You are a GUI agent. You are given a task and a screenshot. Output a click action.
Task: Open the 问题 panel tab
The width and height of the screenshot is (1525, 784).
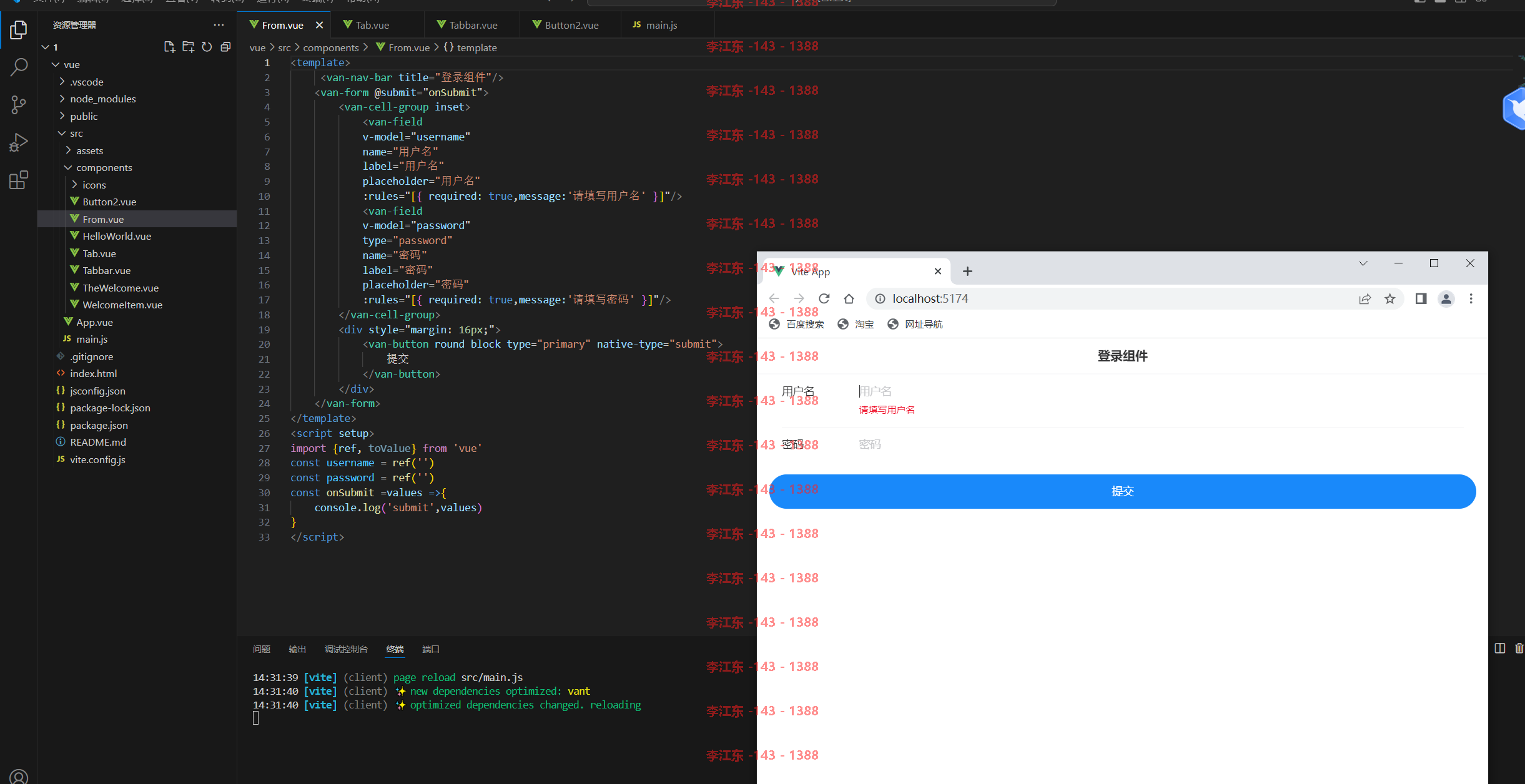261,649
